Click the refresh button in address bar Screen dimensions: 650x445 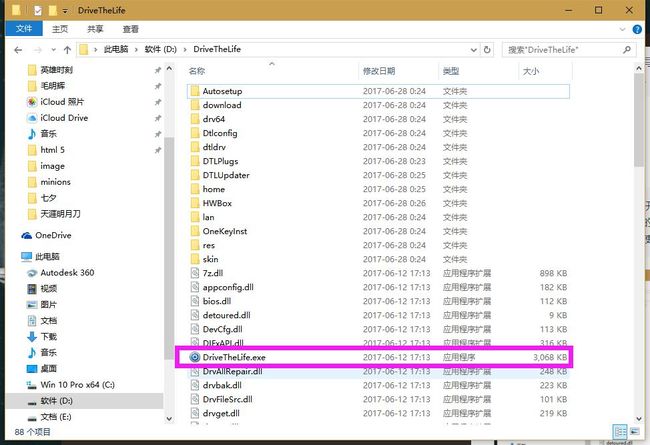click(x=487, y=50)
